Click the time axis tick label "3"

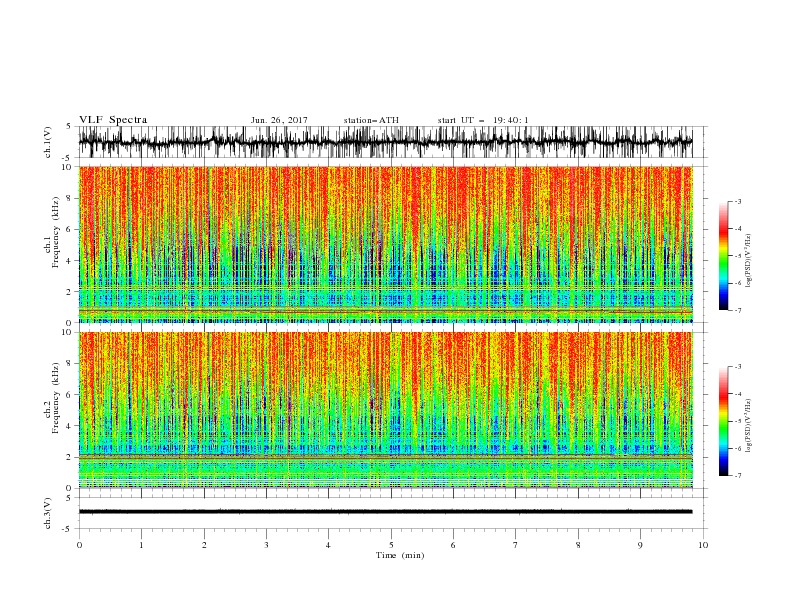pyautogui.click(x=266, y=545)
